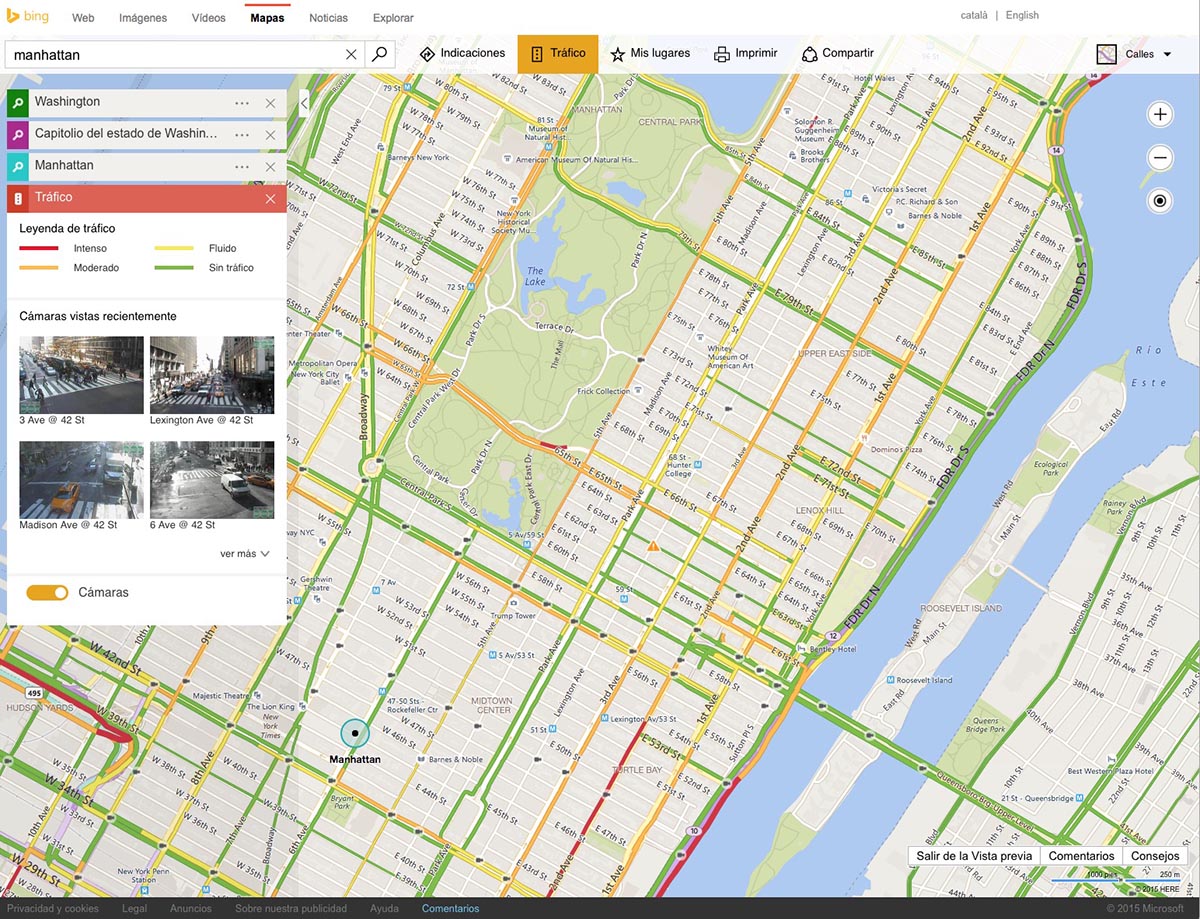The width and height of the screenshot is (1200, 919).
Task: Click Salir de la Vista previa
Action: click(974, 856)
